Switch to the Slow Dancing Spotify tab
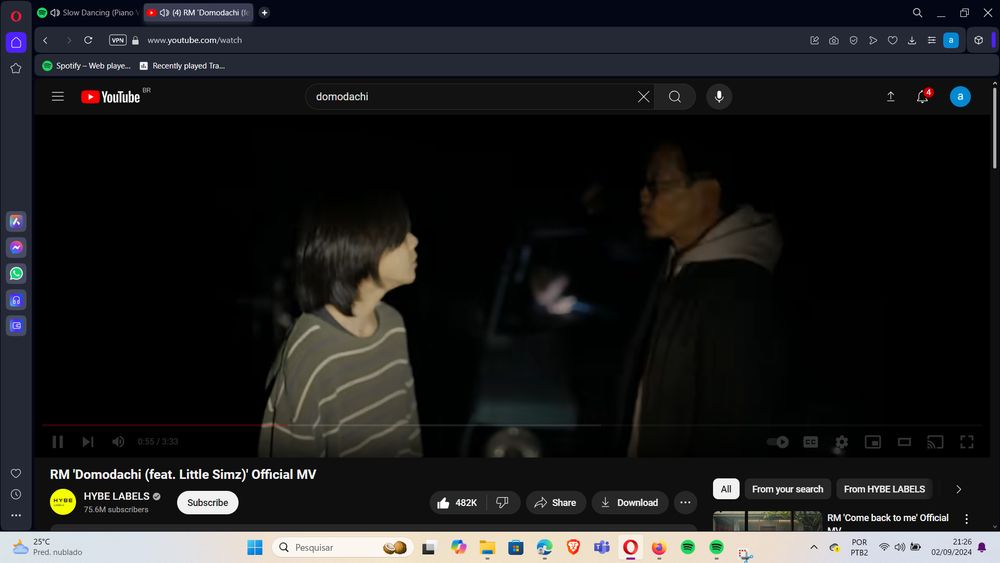Image resolution: width=1000 pixels, height=563 pixels. point(89,13)
